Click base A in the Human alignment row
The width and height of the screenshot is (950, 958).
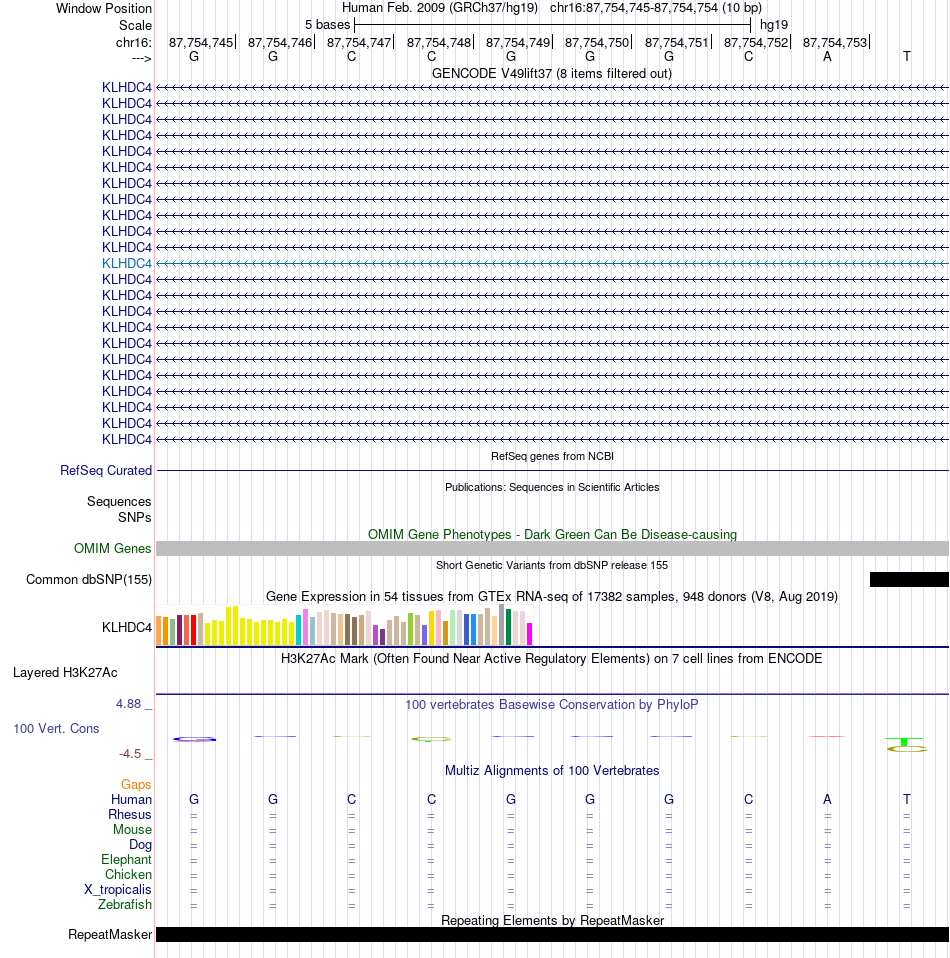coord(827,800)
